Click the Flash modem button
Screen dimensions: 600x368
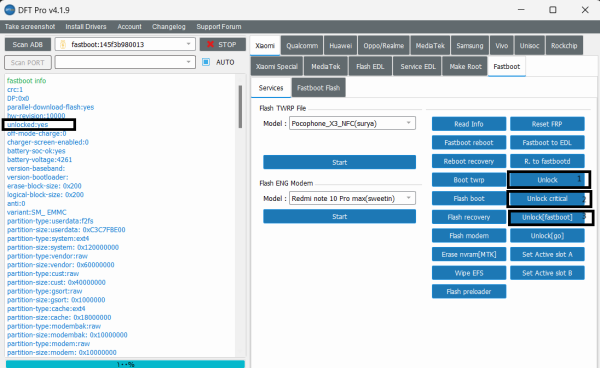469,236
